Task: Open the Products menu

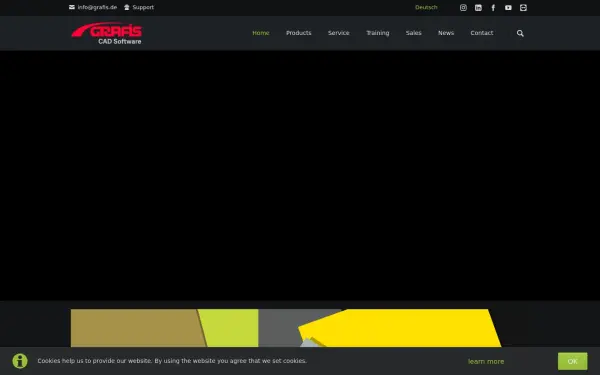Action: (298, 33)
